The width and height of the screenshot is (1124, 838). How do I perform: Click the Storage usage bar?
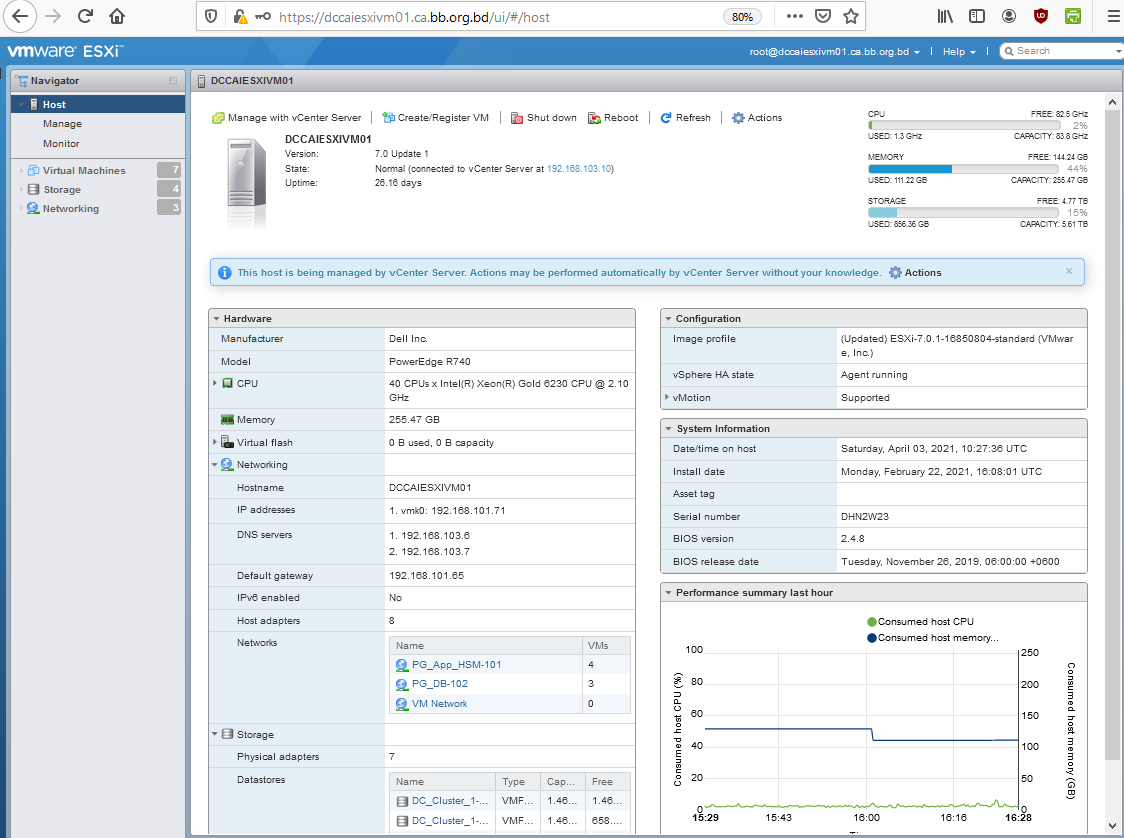pos(963,213)
